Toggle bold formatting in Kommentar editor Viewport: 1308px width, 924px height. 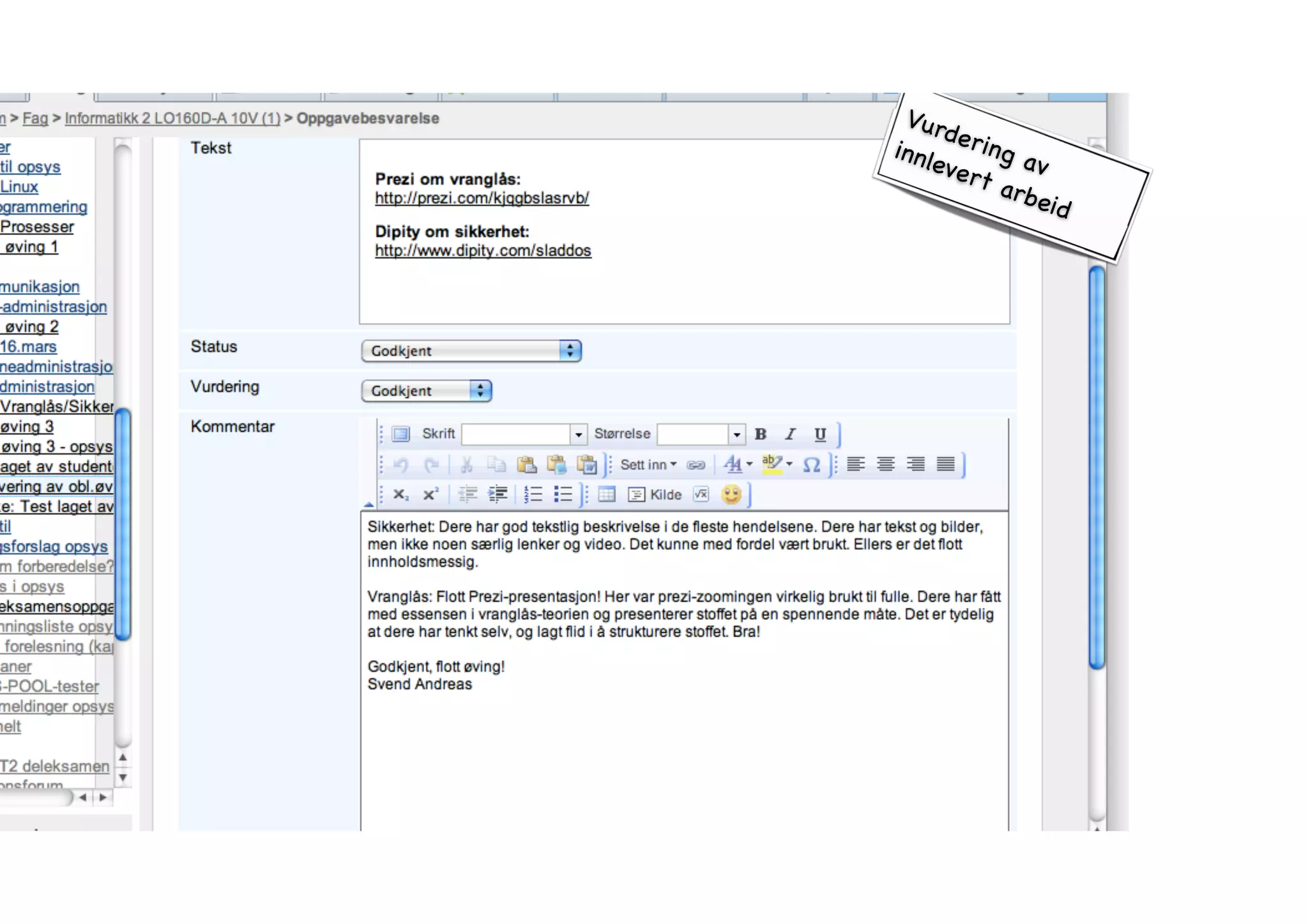(760, 434)
